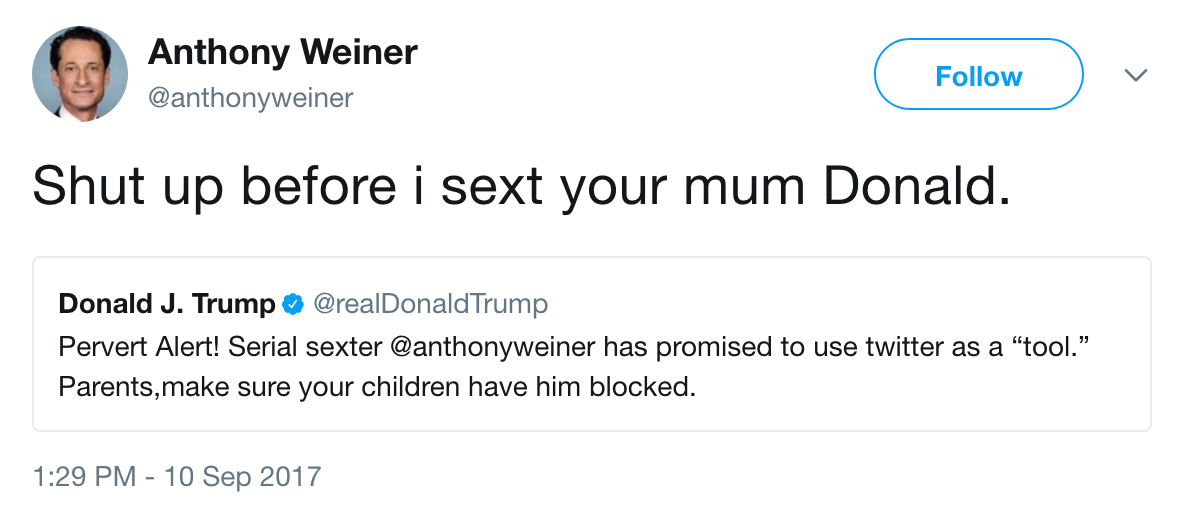
Task: Click the "10 Sep 2017" date text
Action: click(x=243, y=475)
